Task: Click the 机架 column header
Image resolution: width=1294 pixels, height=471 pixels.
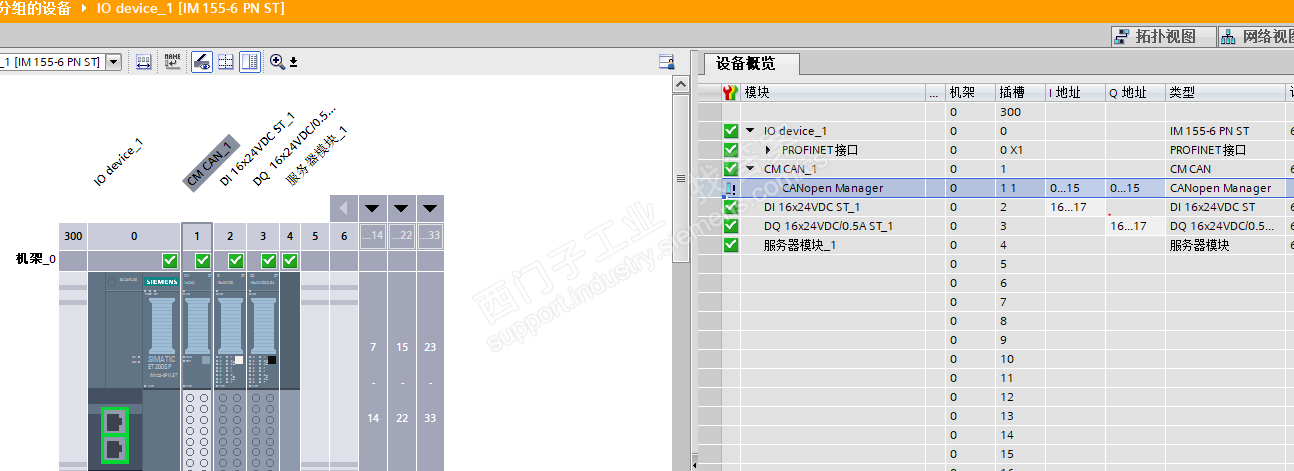Action: [x=969, y=93]
